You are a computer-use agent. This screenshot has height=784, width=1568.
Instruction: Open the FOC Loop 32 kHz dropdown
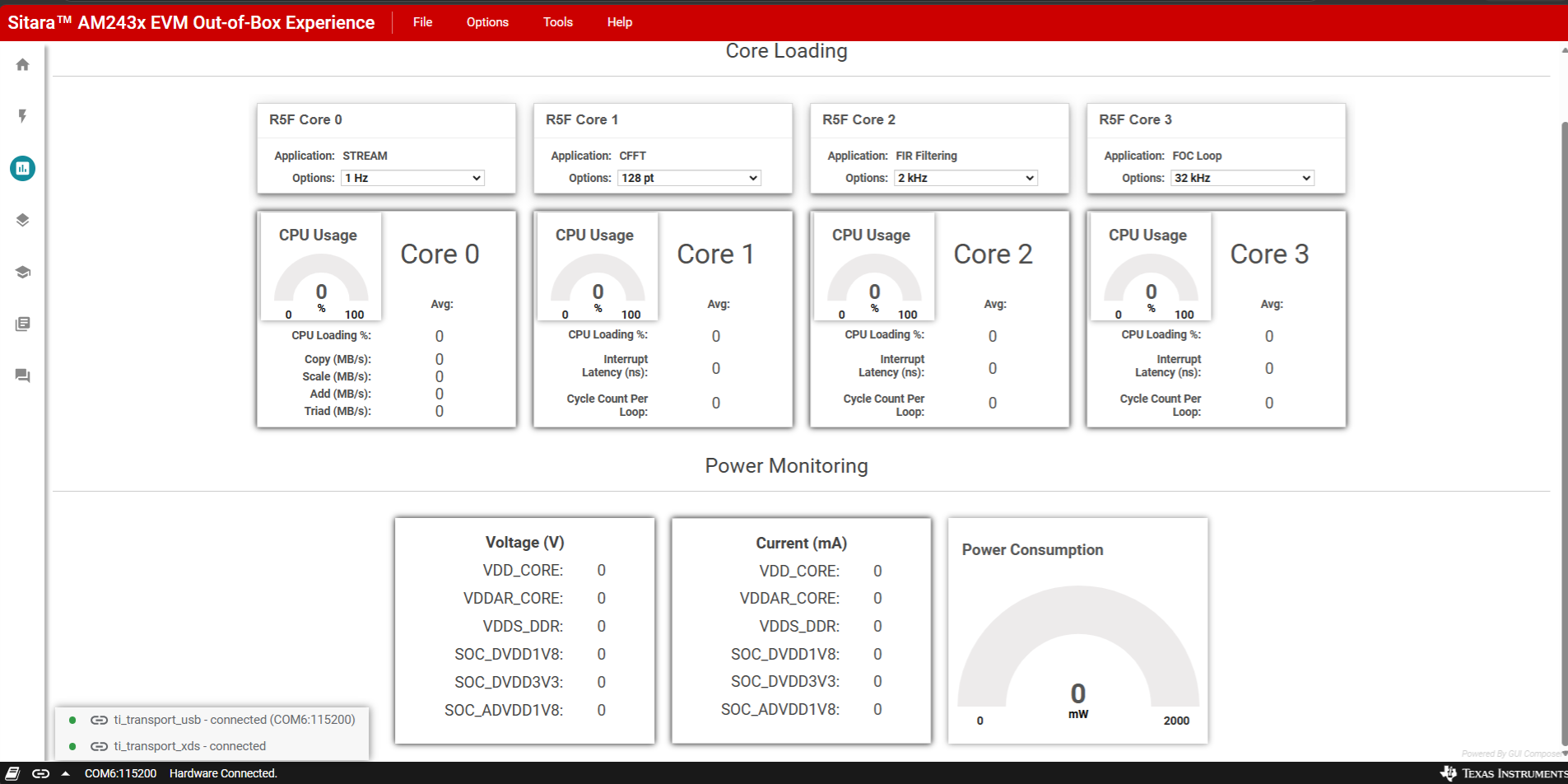click(x=1242, y=178)
